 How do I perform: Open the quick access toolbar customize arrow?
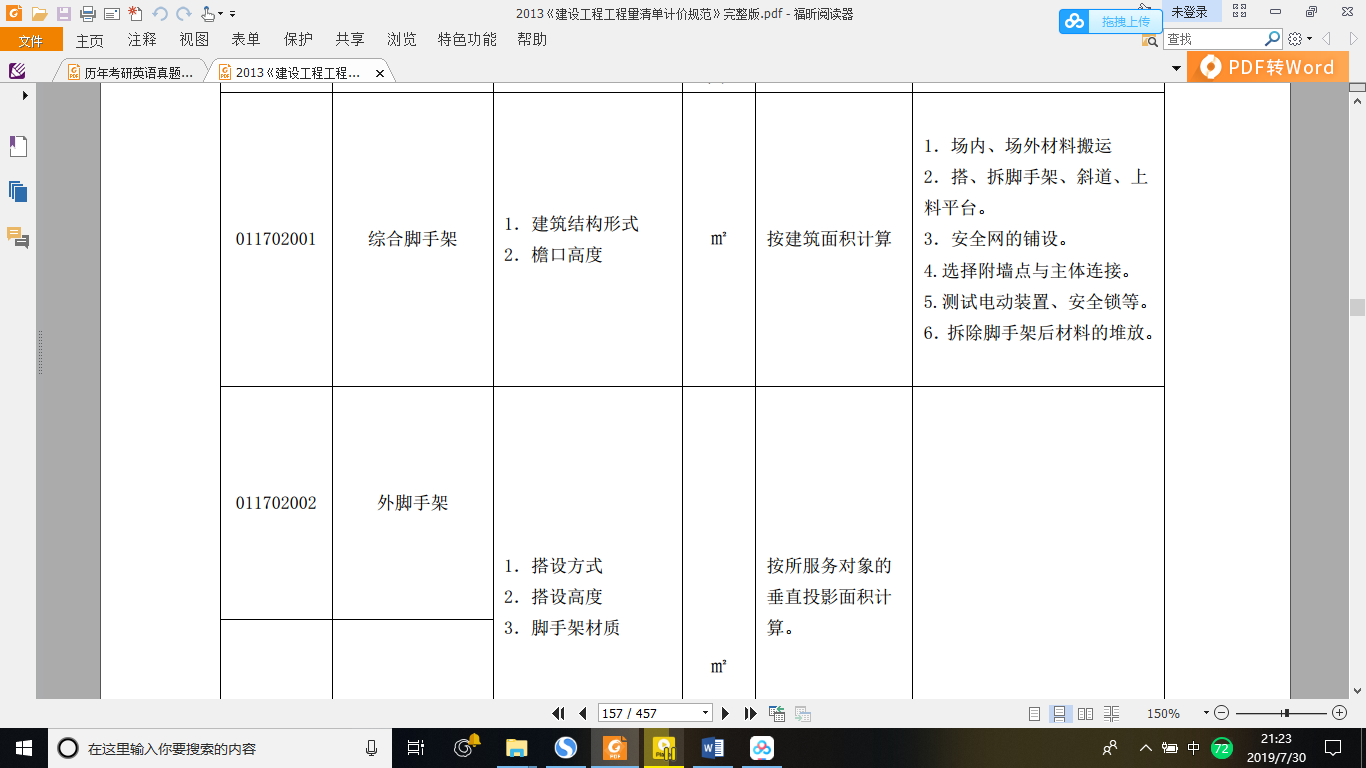coord(233,14)
